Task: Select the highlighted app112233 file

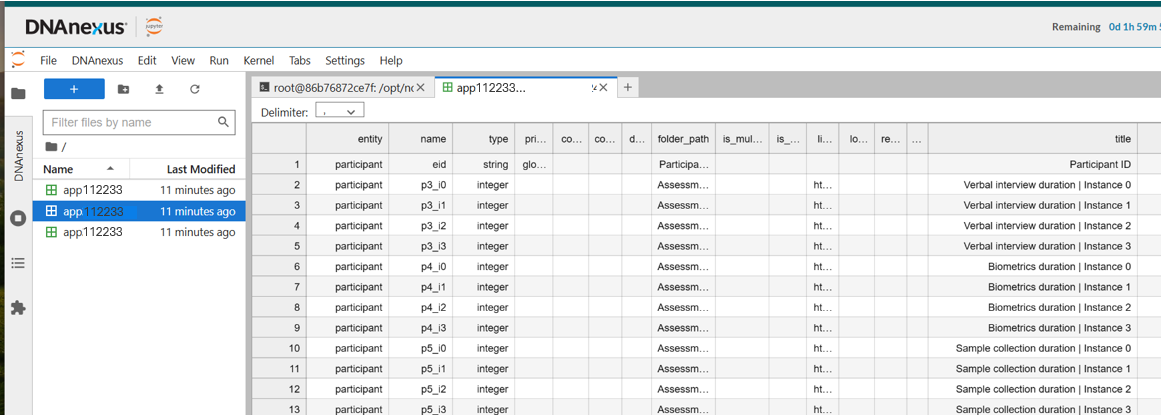Action: (93, 211)
